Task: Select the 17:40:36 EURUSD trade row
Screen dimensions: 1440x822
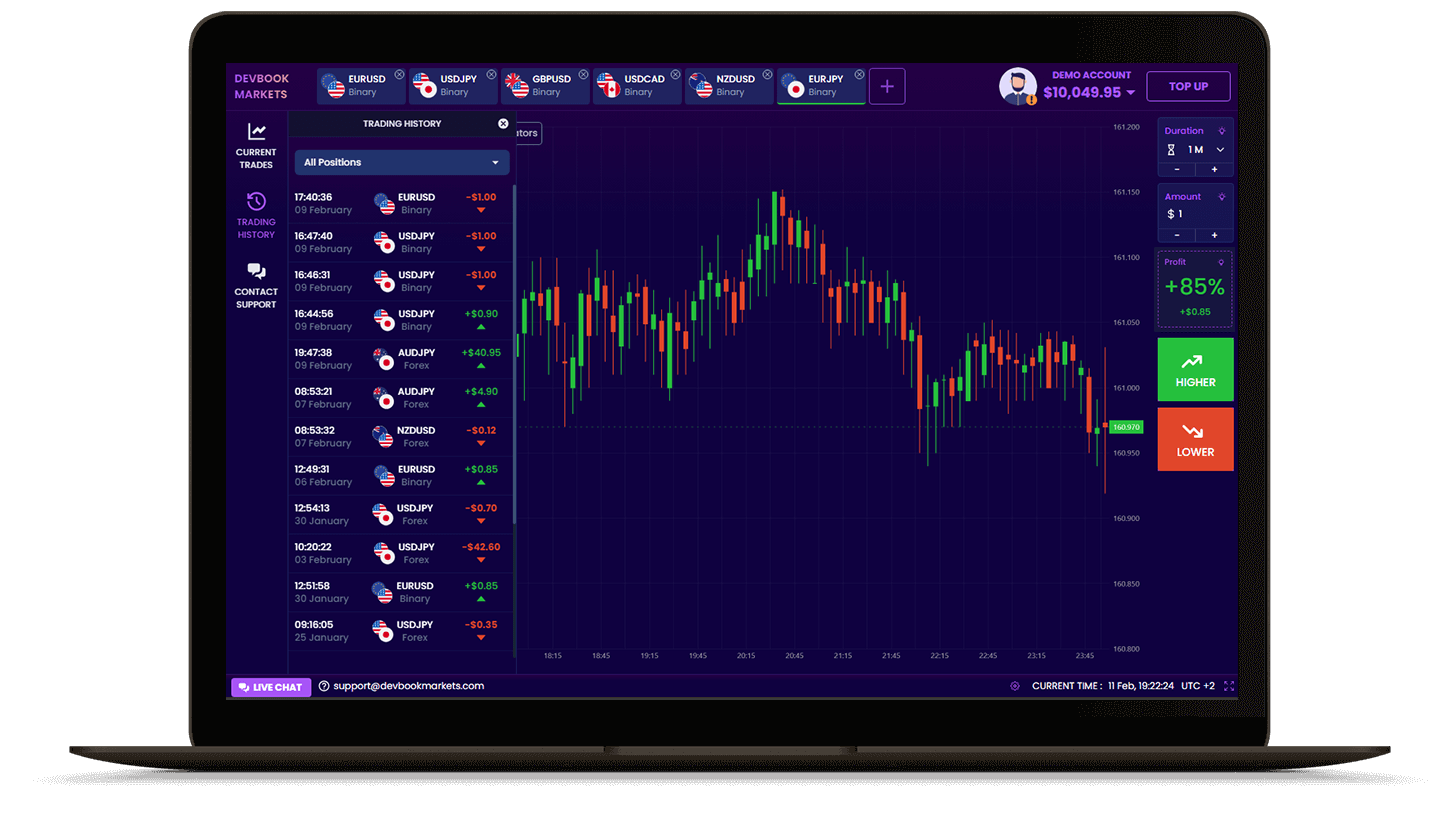Action: tap(400, 203)
